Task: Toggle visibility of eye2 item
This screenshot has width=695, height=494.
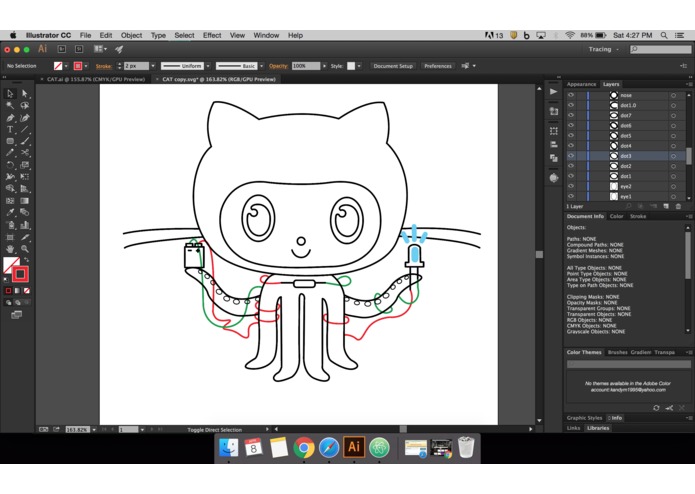Action: tap(571, 186)
